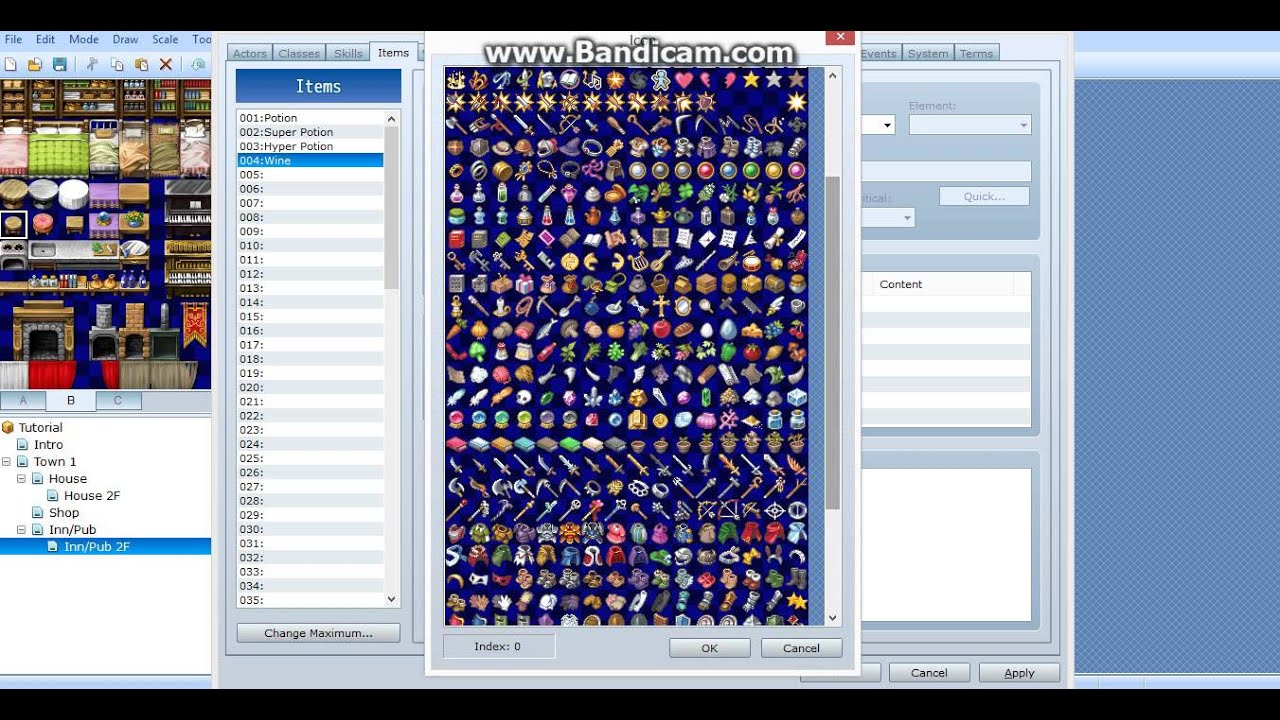Pick the golden cross icon
Image resolution: width=1280 pixels, height=720 pixels.
tap(661, 306)
